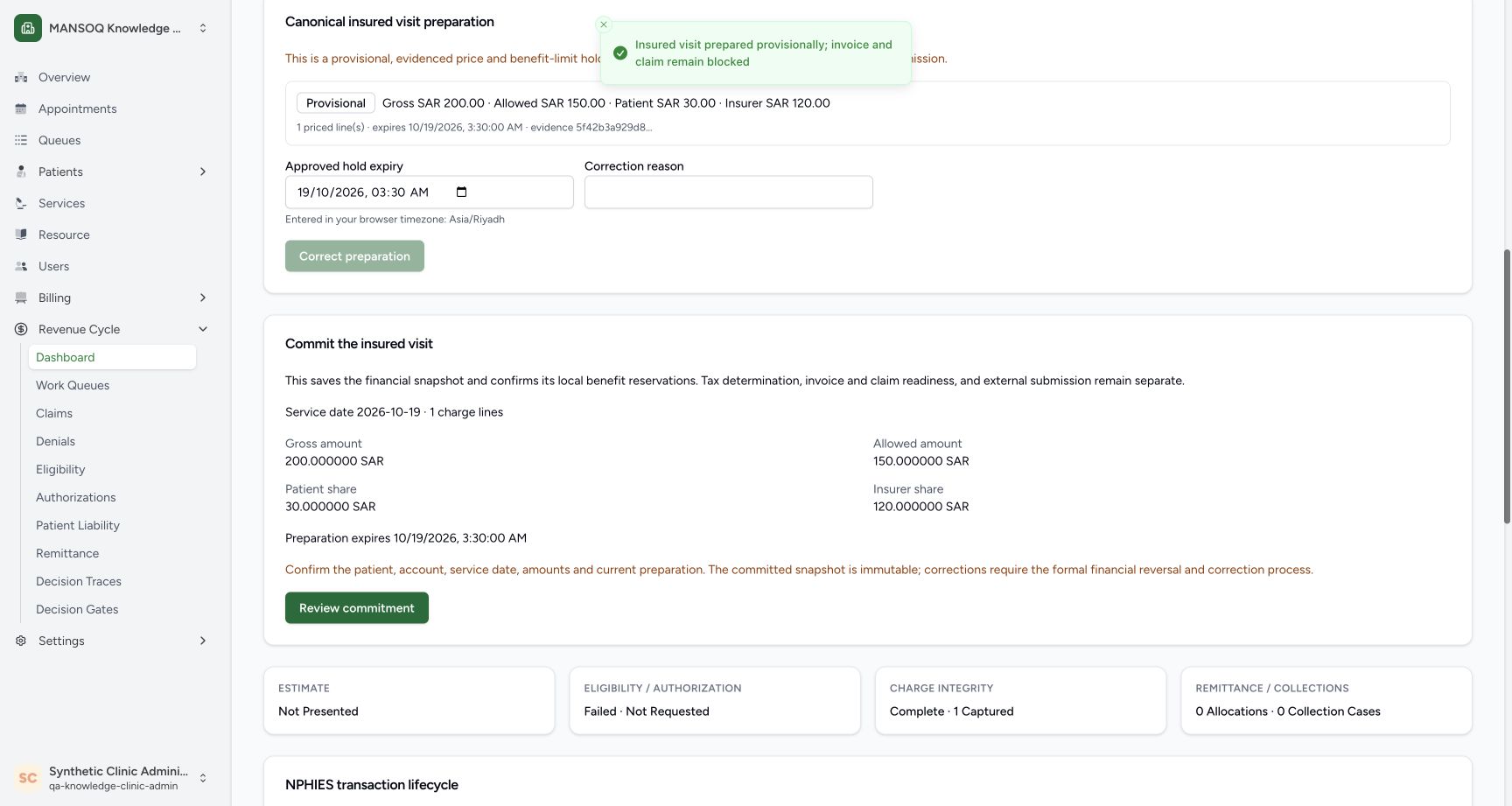Click the Charge Integrity status card
Image resolution: width=1512 pixels, height=806 pixels.
click(x=1020, y=701)
